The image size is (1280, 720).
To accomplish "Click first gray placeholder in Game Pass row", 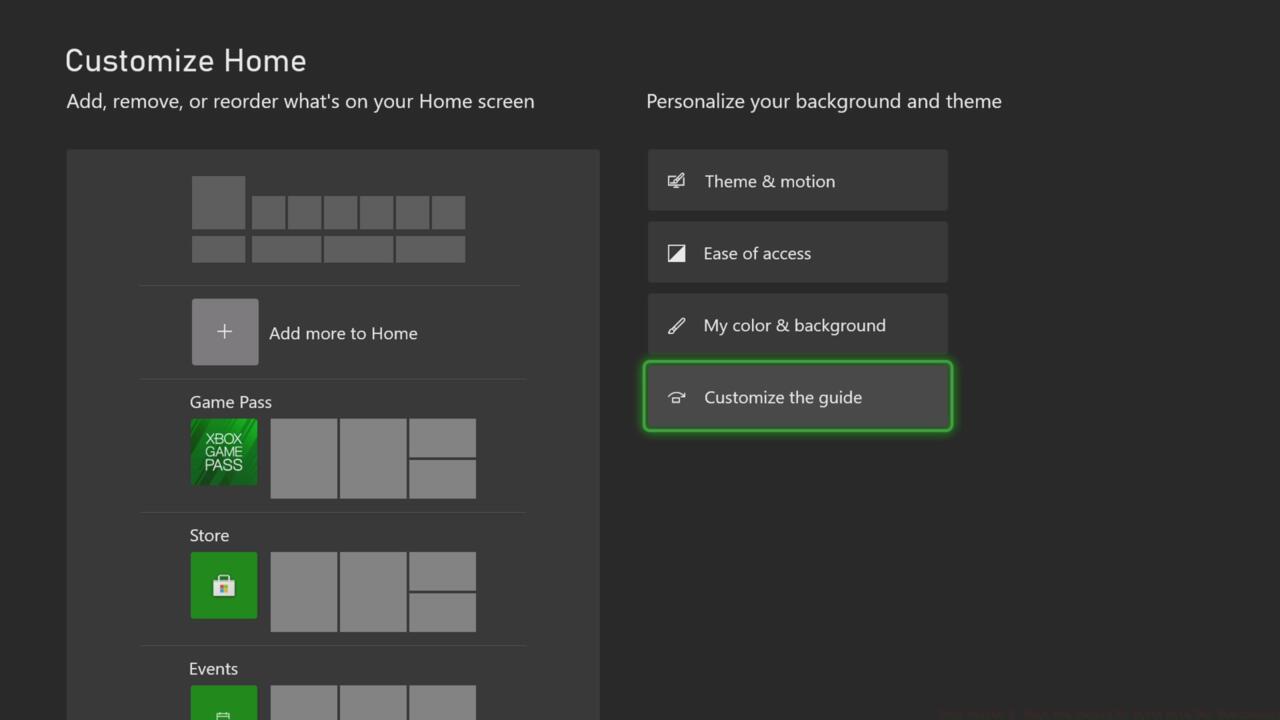I will pyautogui.click(x=304, y=458).
